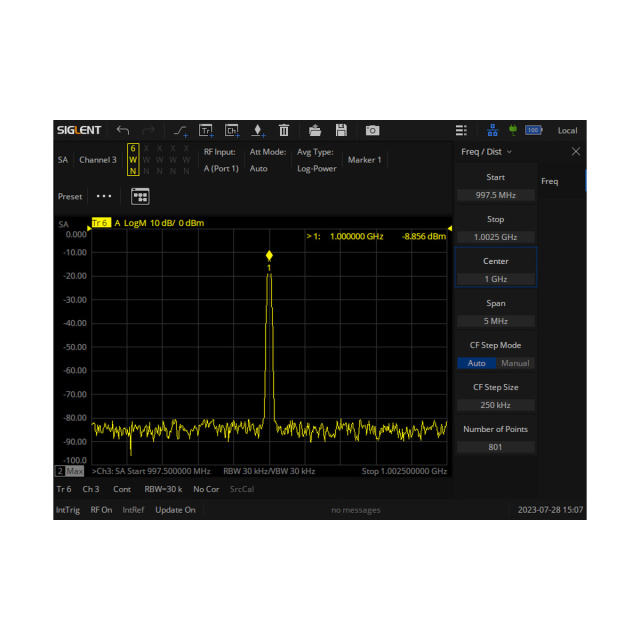Toggle Update On status
640x640 pixels.
(x=175, y=510)
